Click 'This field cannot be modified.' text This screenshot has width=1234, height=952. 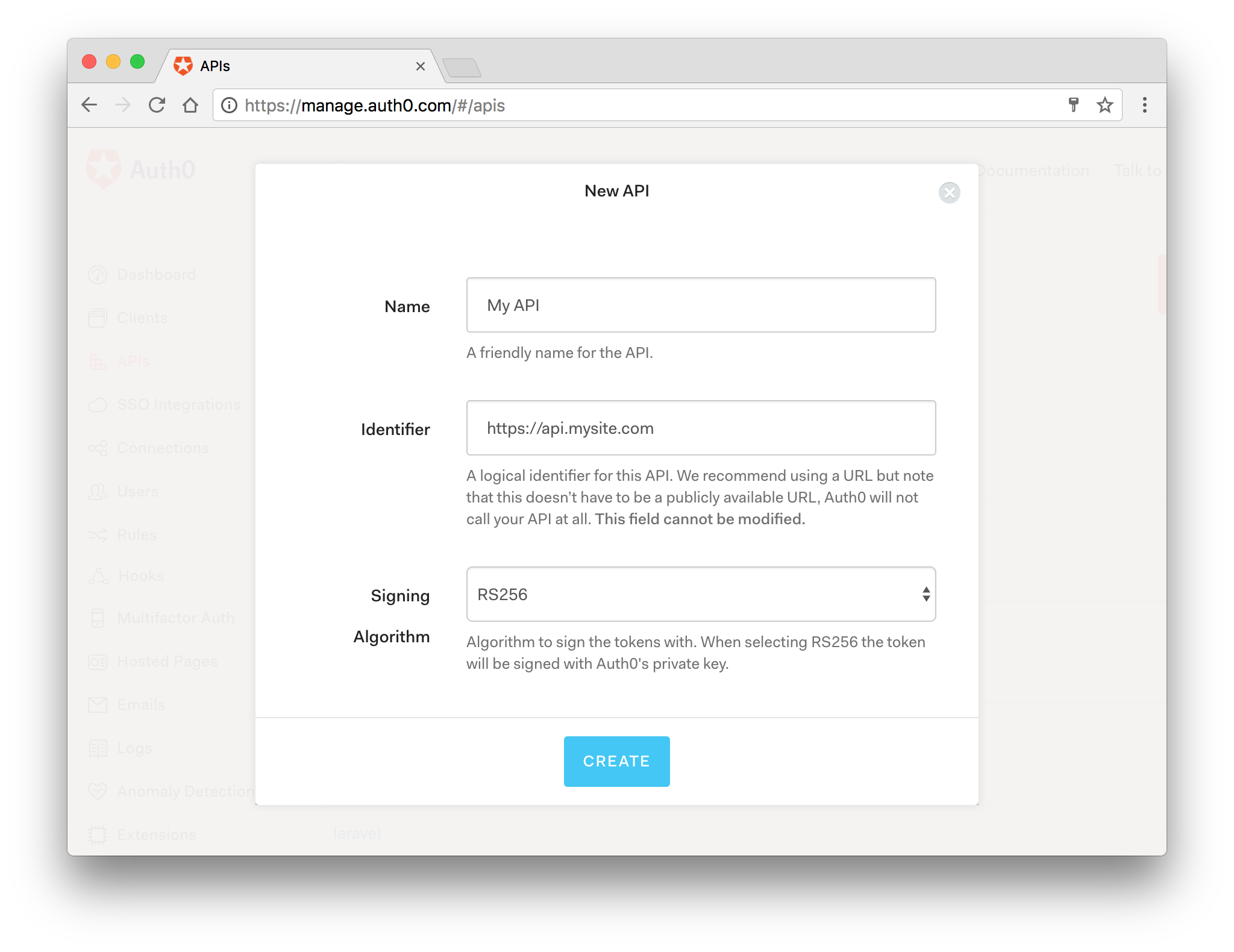tap(700, 519)
